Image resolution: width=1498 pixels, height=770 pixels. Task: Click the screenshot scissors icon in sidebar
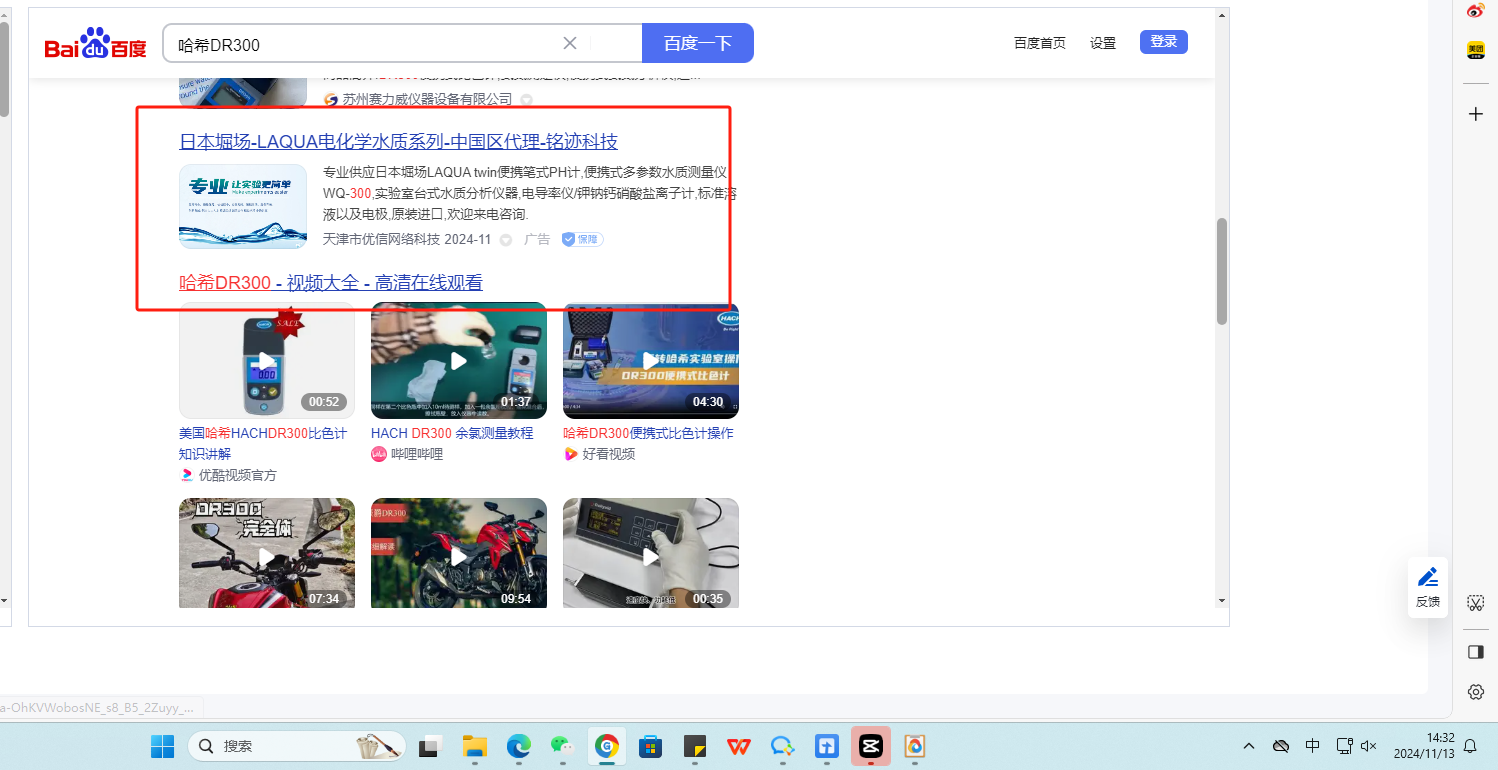point(1475,603)
